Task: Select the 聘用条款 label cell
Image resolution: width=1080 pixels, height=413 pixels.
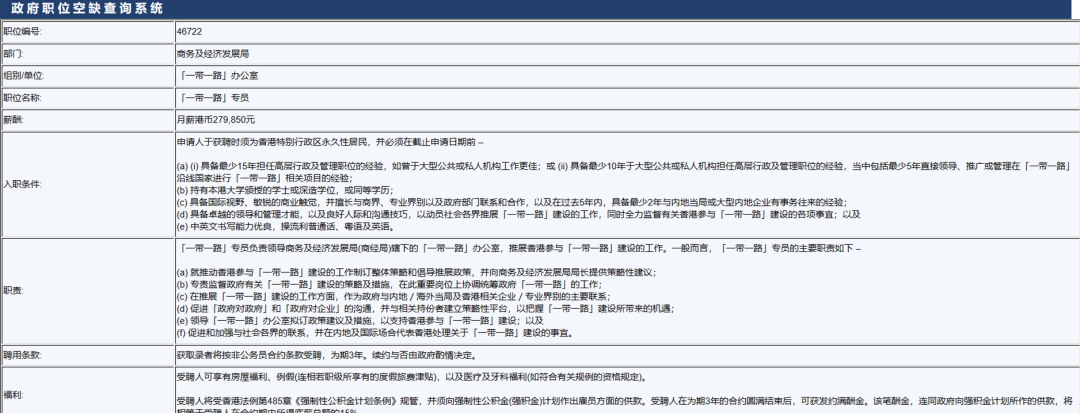Action: pos(87,356)
